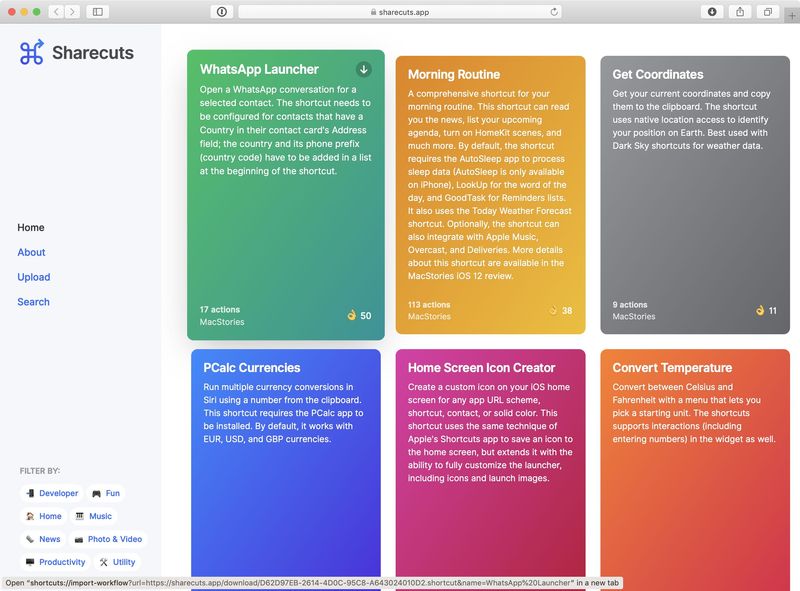The width and height of the screenshot is (800, 591).
Task: Go back with the Safari back arrow
Action: pyautogui.click(x=57, y=12)
